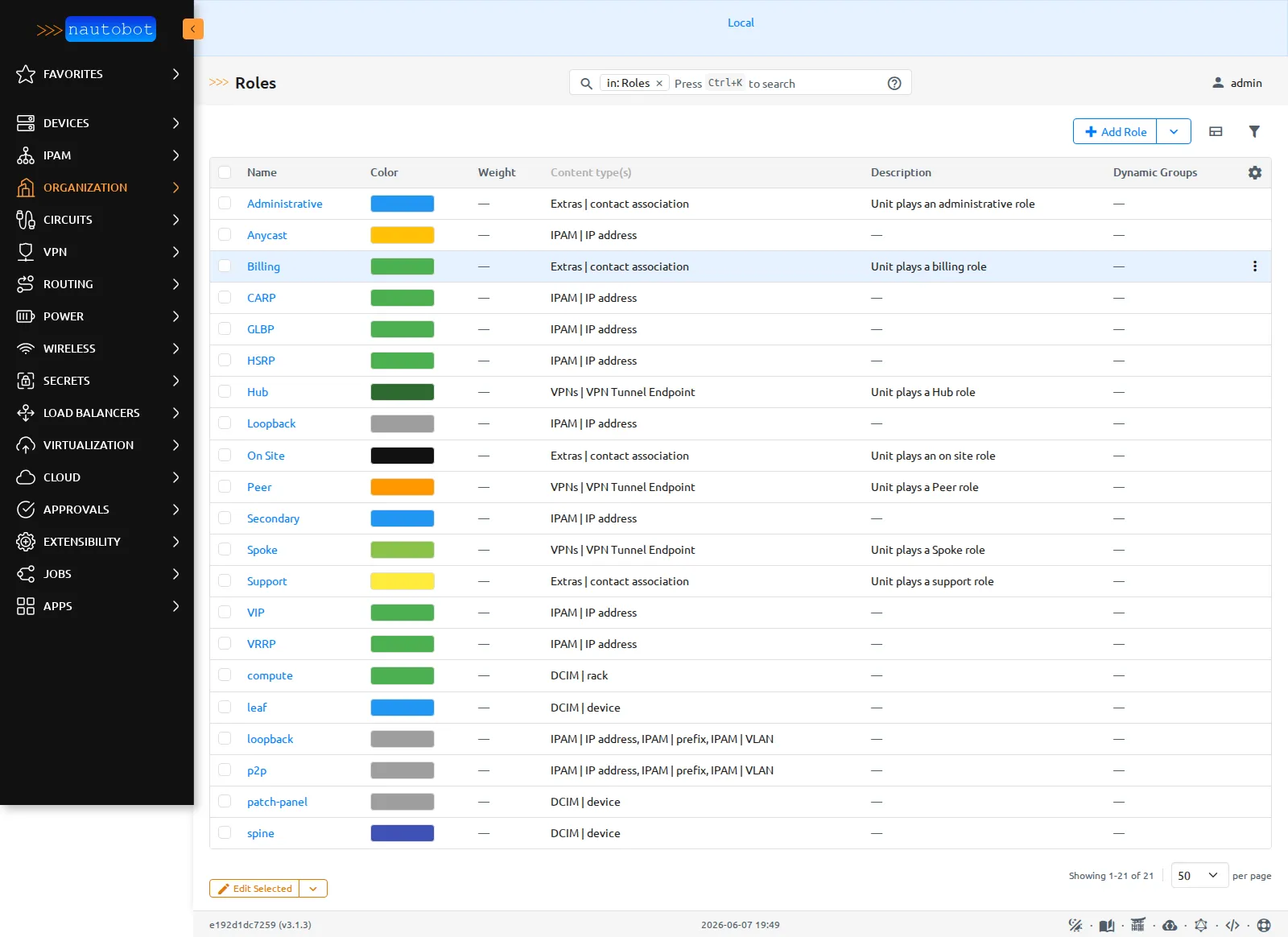Expand the Apps menu chevron
This screenshot has width=1288, height=937.
click(x=175, y=606)
